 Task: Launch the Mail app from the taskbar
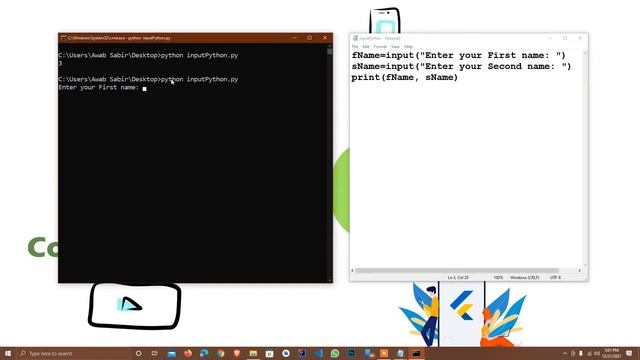point(171,353)
